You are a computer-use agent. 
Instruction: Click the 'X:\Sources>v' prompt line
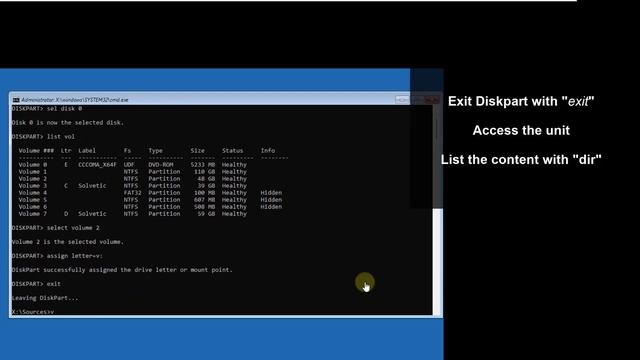pos(33,312)
